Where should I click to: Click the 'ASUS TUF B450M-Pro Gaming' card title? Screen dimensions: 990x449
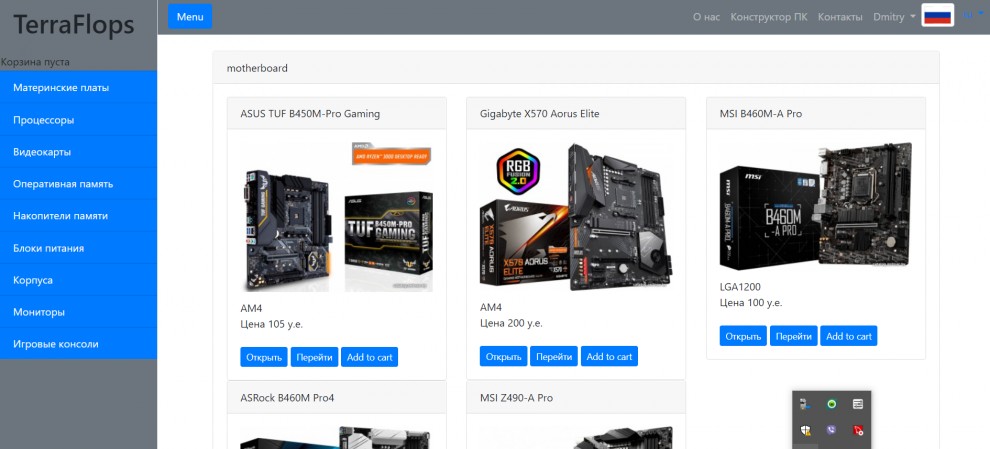[310, 114]
